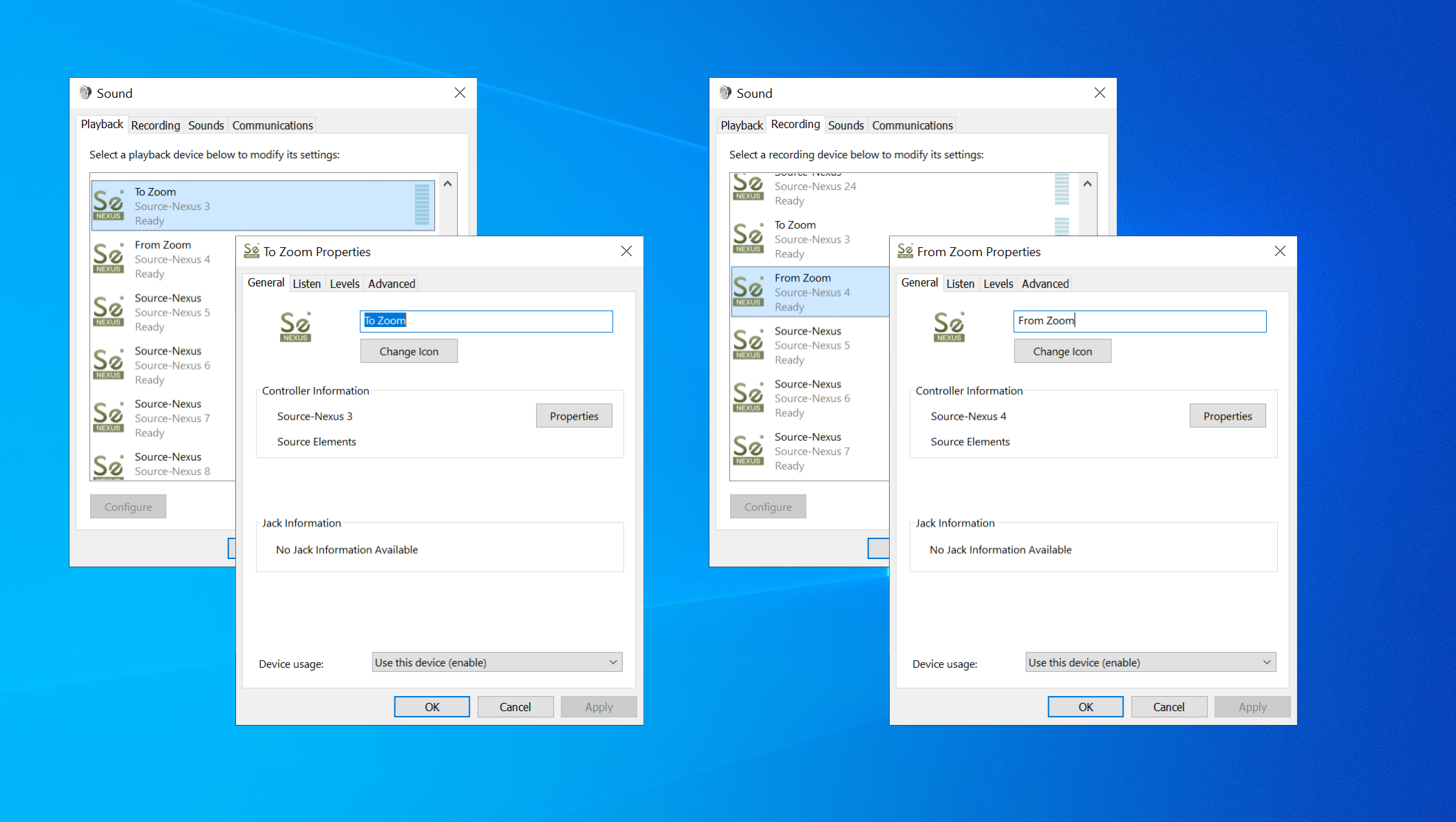Click the Source-Nexus 7 icon in Playback list
Viewport: 1456px width, 822px height.
coord(109,417)
